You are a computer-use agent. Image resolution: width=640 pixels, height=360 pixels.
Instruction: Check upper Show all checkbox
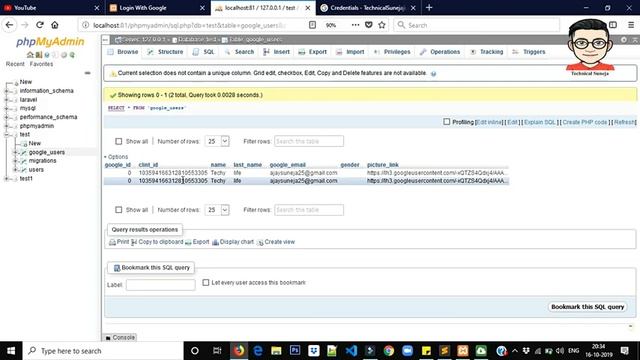point(118,141)
